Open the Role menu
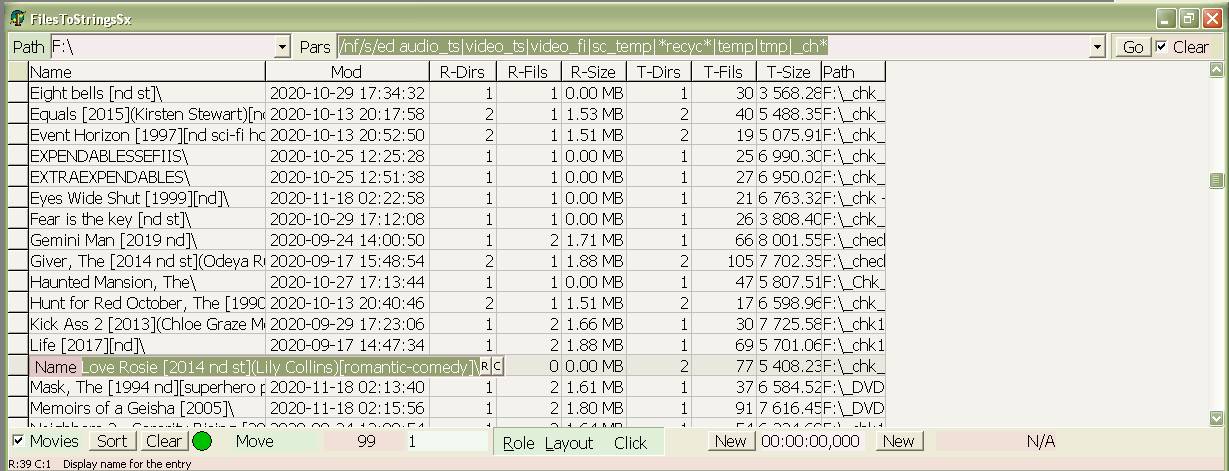 click(x=518, y=443)
